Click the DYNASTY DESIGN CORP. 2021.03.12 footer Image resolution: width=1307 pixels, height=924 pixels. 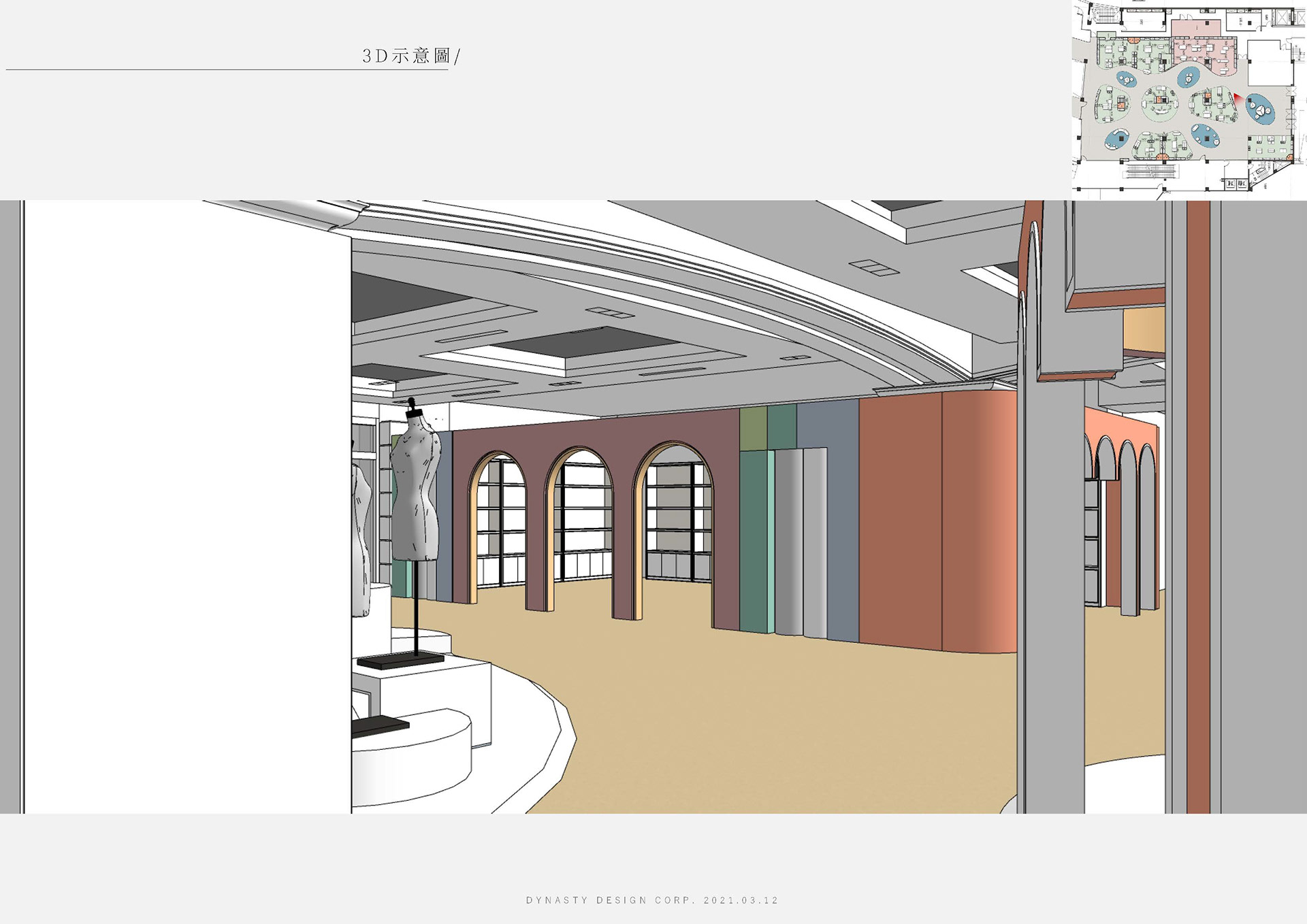point(652,900)
